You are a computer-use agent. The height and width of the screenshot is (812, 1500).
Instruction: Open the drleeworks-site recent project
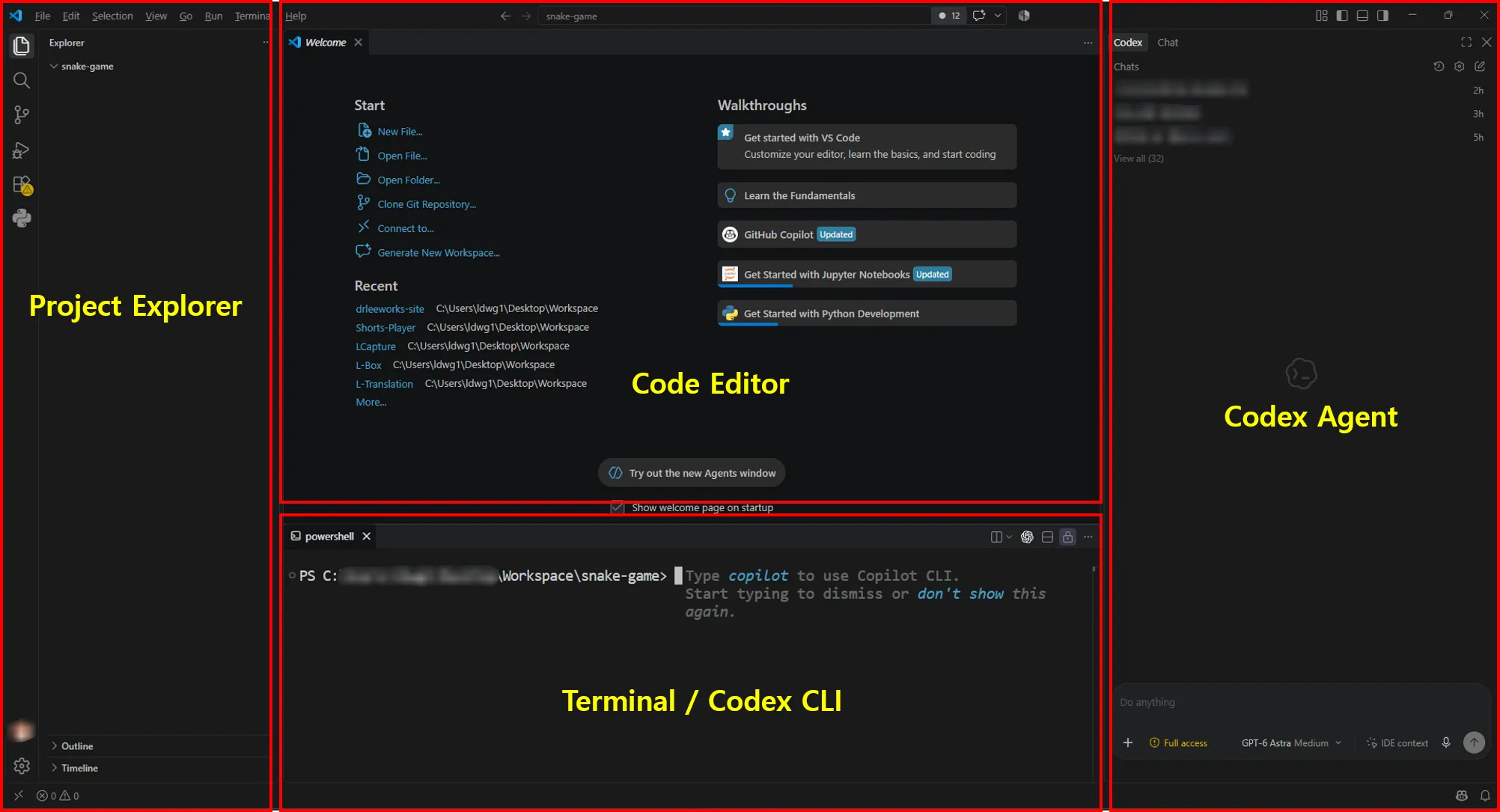pos(390,309)
